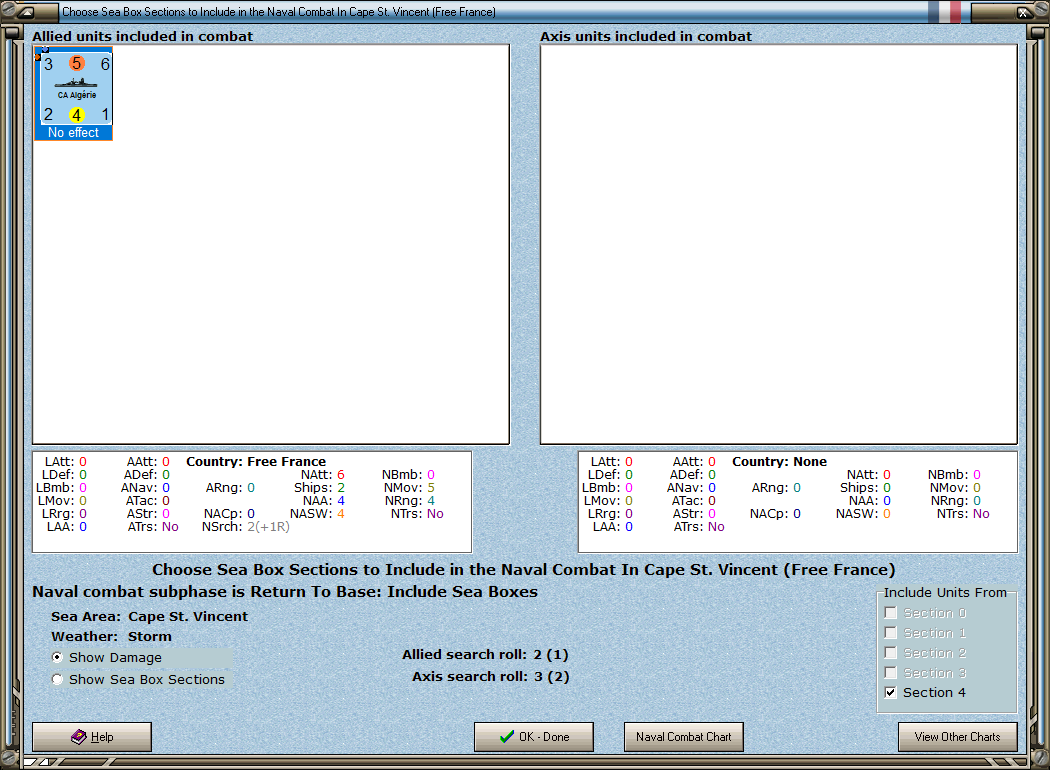Click the 'Allied units included in combat' heading
Screen dimensions: 1050x770
[x=143, y=36]
